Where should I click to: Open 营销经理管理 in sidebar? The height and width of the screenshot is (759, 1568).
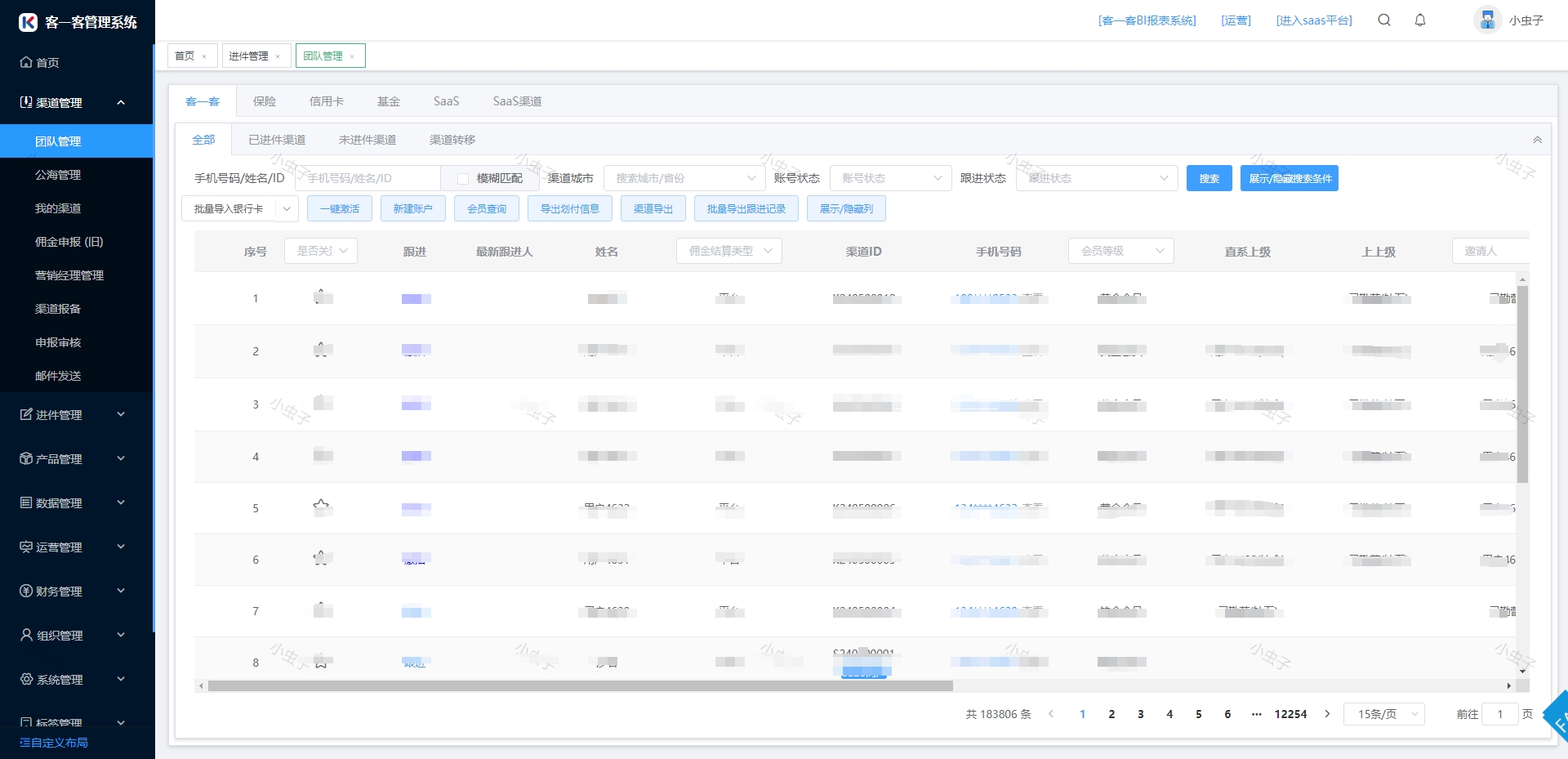coord(77,275)
